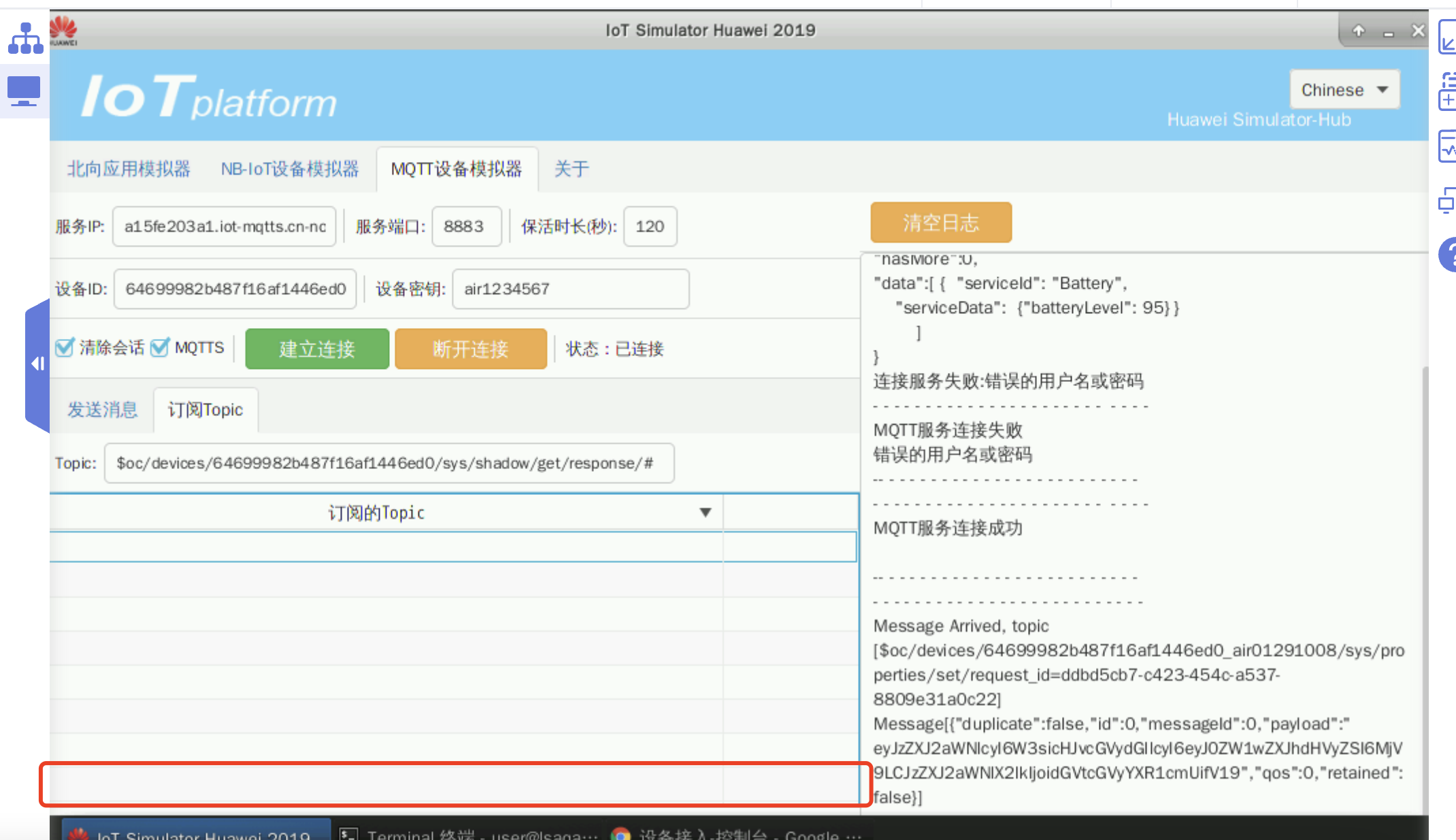Click the Topic input field
Viewport: 1456px width, 840px height.
[388, 464]
